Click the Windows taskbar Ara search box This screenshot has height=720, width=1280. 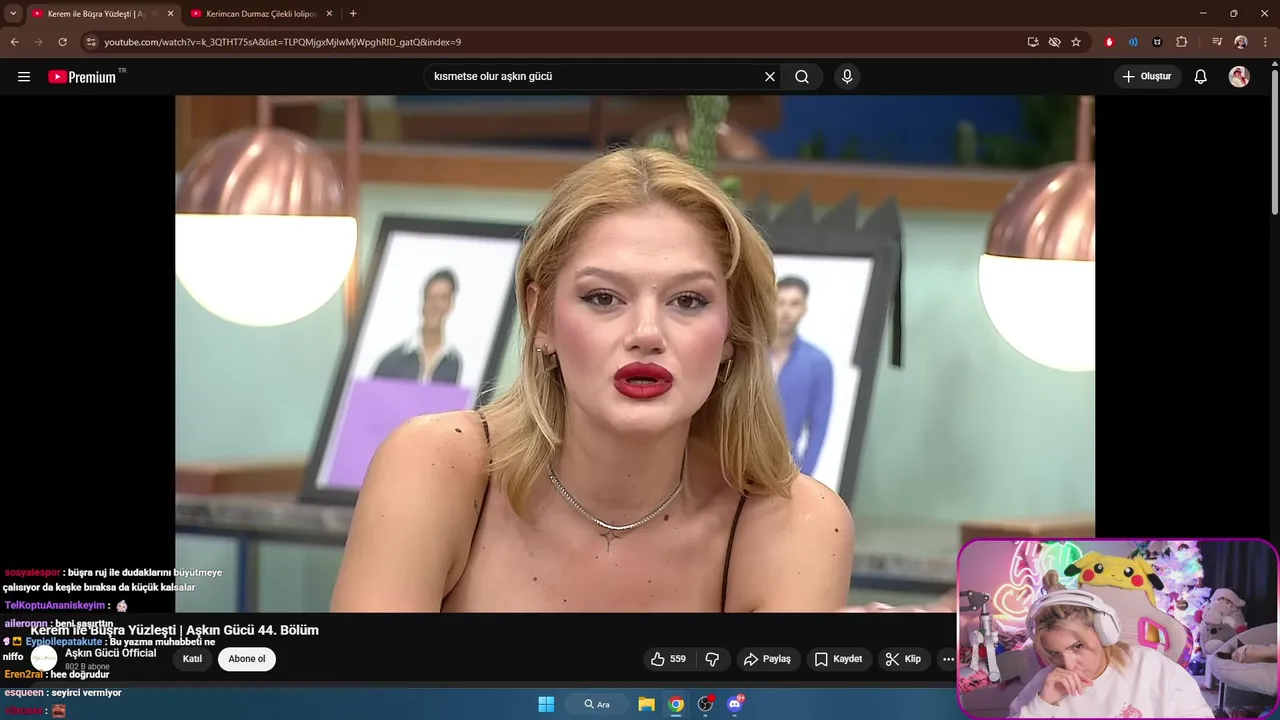(x=597, y=704)
